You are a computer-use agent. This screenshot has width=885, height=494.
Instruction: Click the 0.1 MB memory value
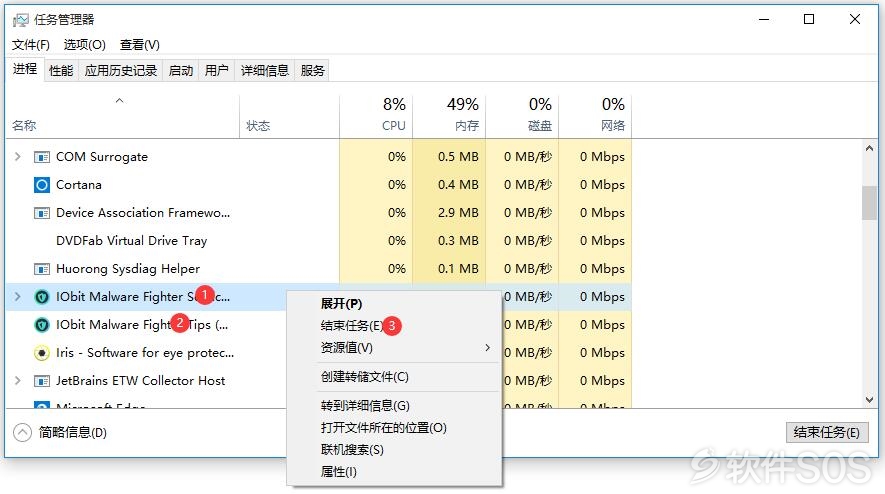click(458, 269)
